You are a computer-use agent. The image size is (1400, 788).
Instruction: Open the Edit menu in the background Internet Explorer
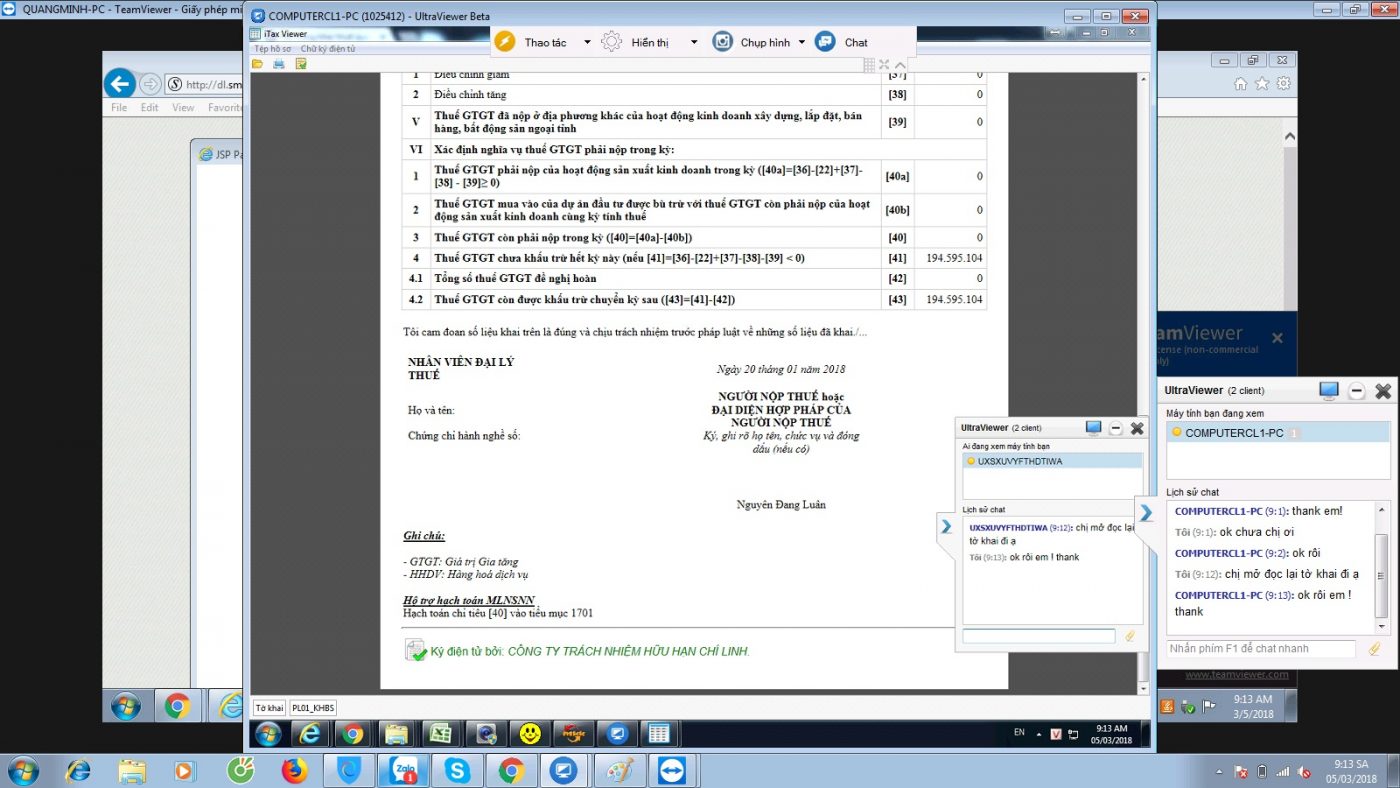[x=149, y=107]
